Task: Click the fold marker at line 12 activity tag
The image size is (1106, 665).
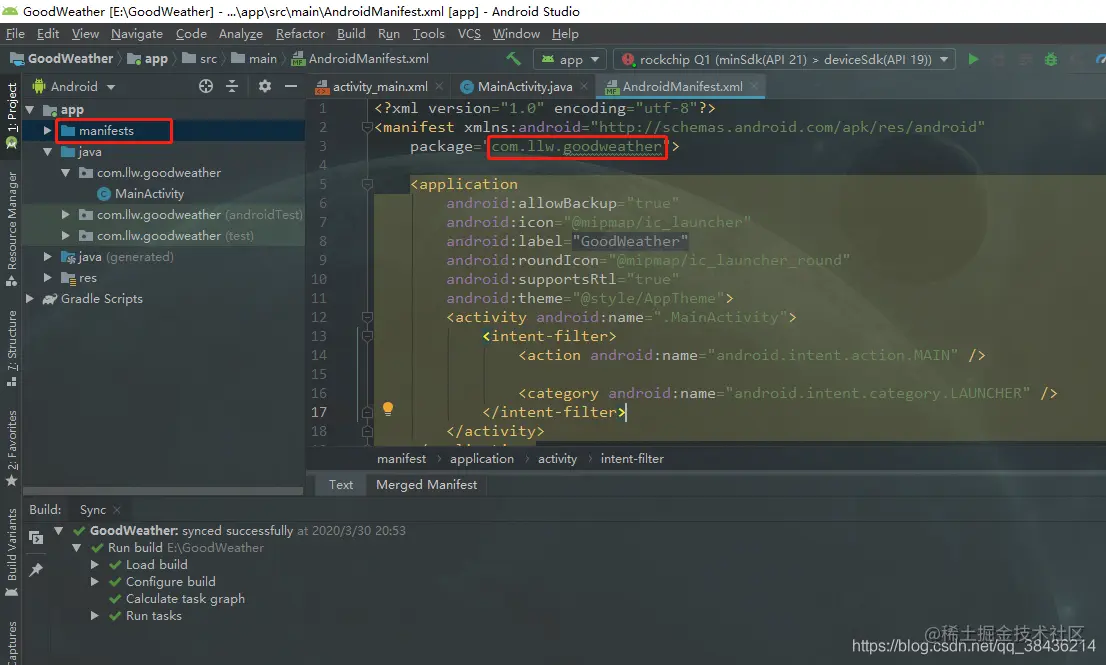Action: tap(367, 317)
